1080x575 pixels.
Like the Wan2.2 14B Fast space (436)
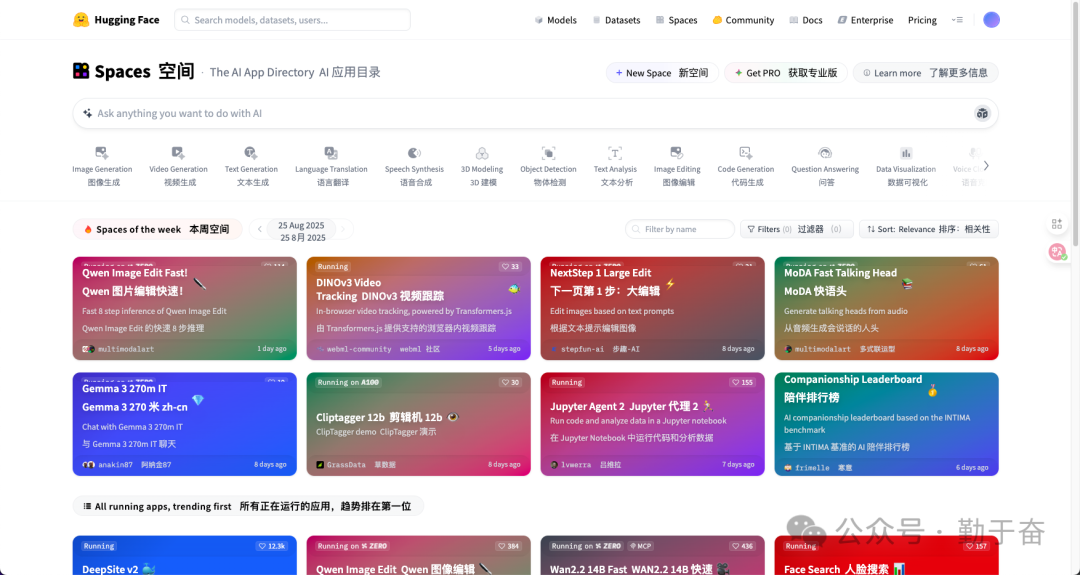tap(742, 546)
